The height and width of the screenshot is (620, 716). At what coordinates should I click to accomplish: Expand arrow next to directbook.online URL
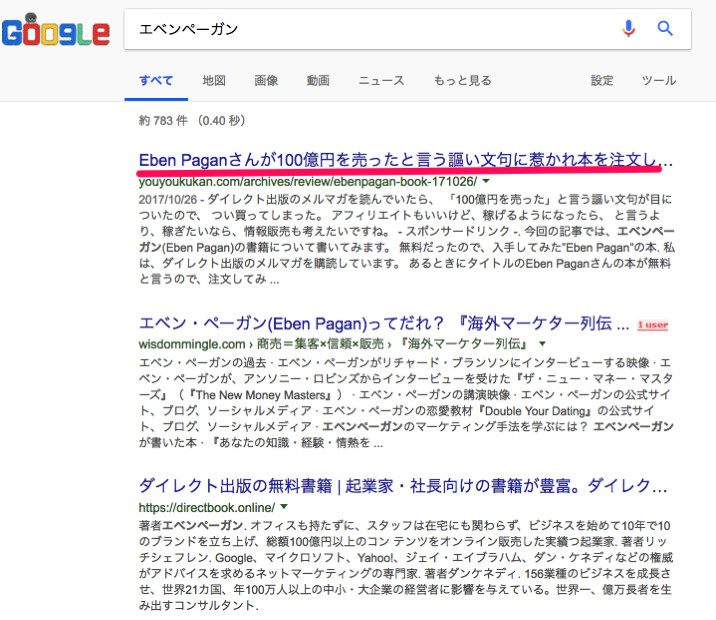[284, 506]
